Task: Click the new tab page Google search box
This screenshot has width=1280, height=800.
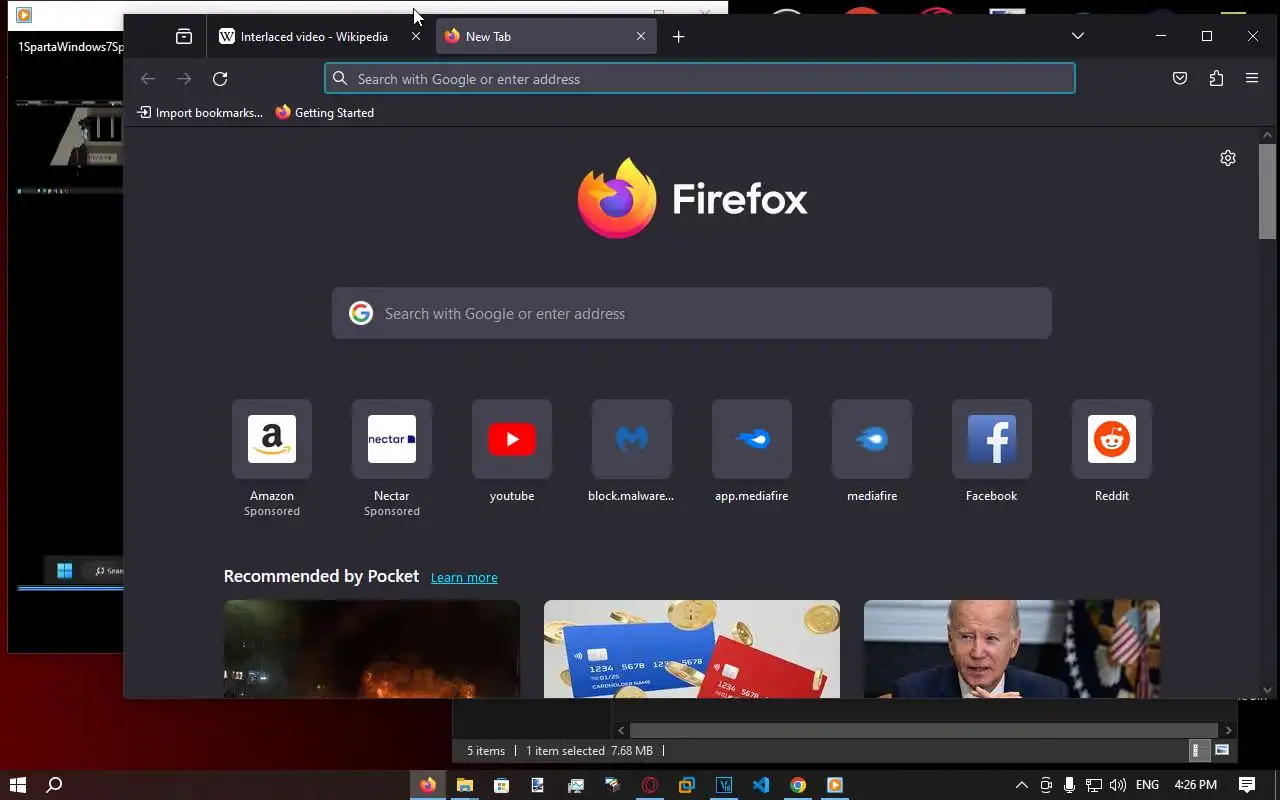Action: tap(692, 314)
